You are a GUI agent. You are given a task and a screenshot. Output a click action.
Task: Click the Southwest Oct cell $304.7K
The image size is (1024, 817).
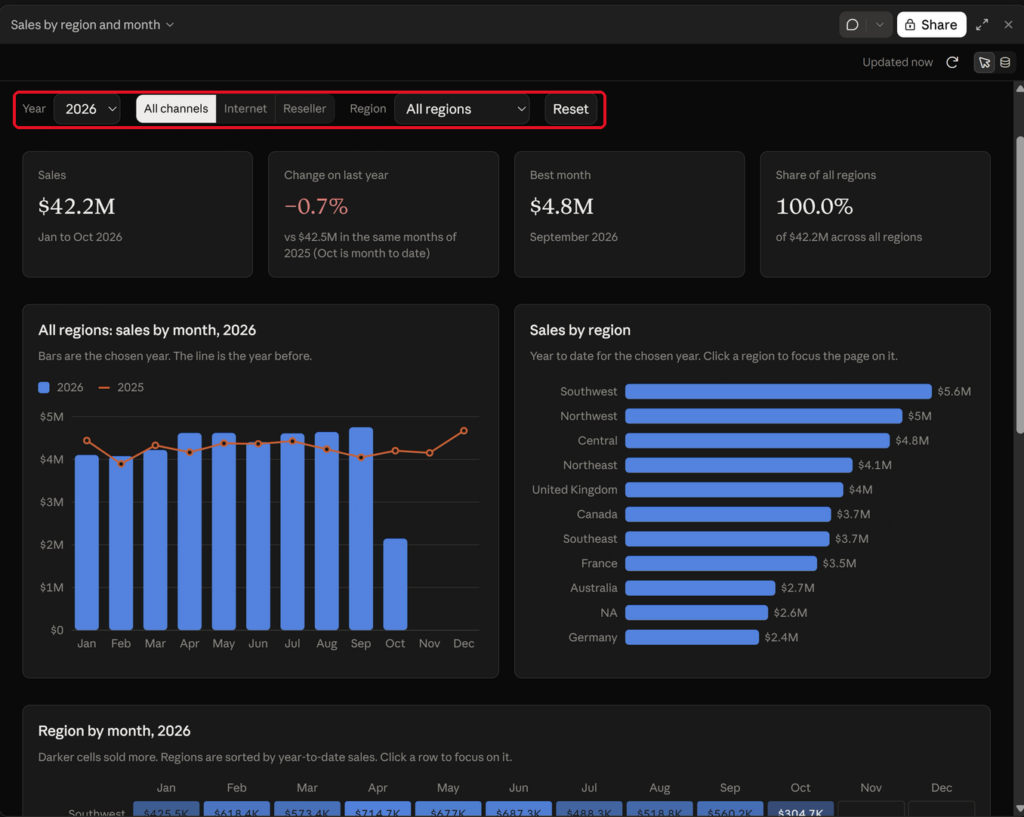pos(801,810)
